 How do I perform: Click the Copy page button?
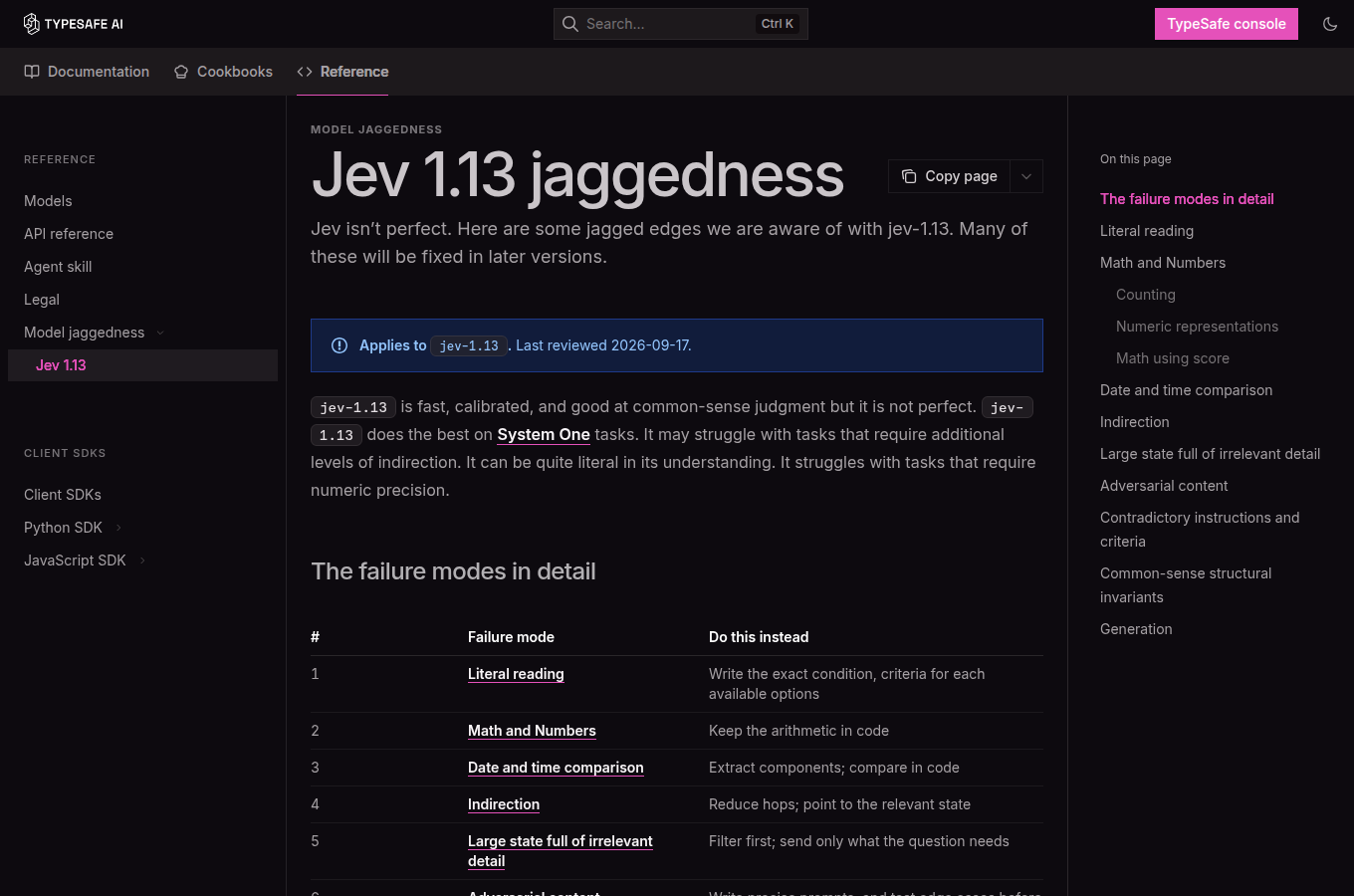click(950, 176)
